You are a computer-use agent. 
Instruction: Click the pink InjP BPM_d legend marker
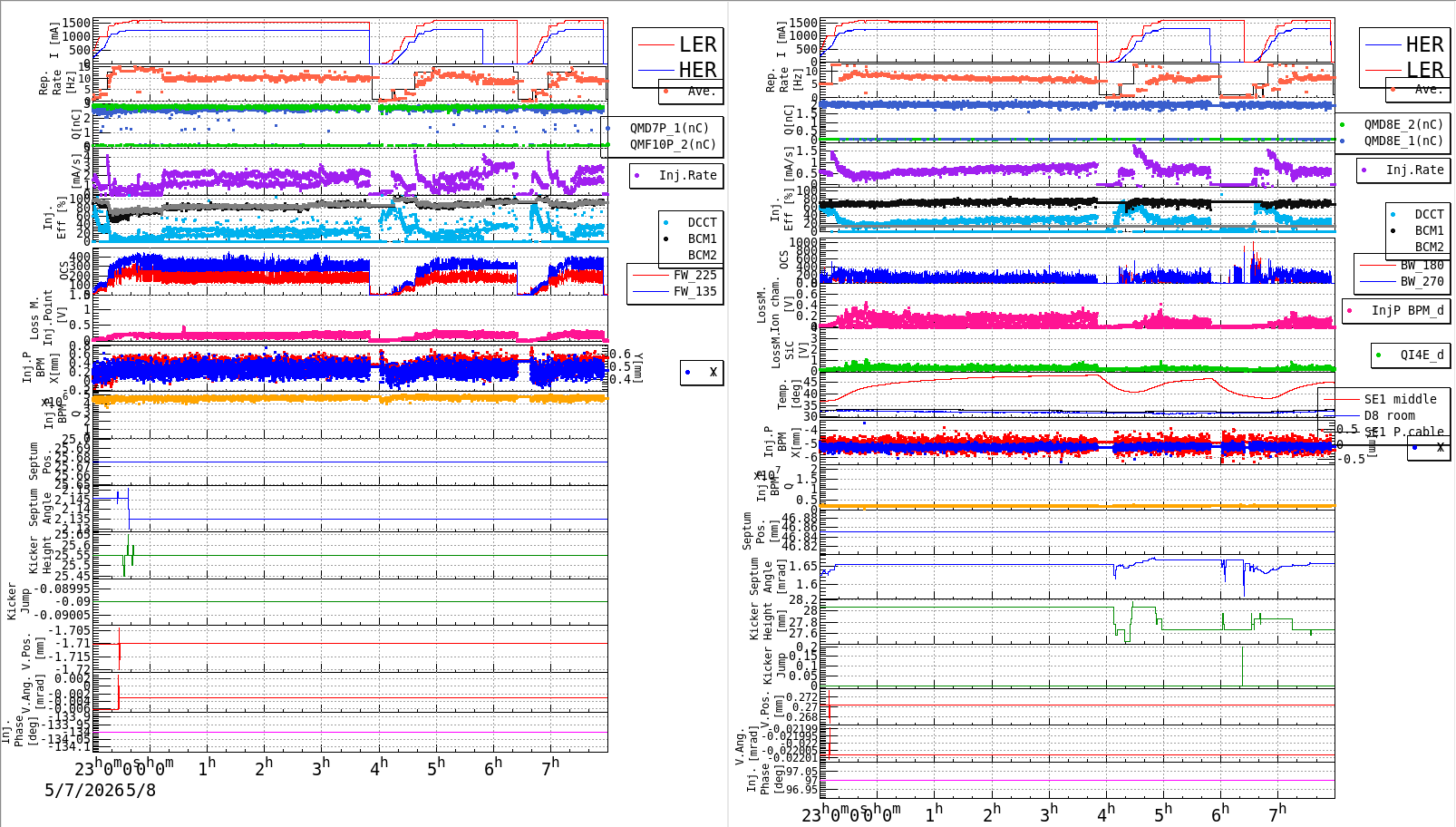click(x=1350, y=311)
